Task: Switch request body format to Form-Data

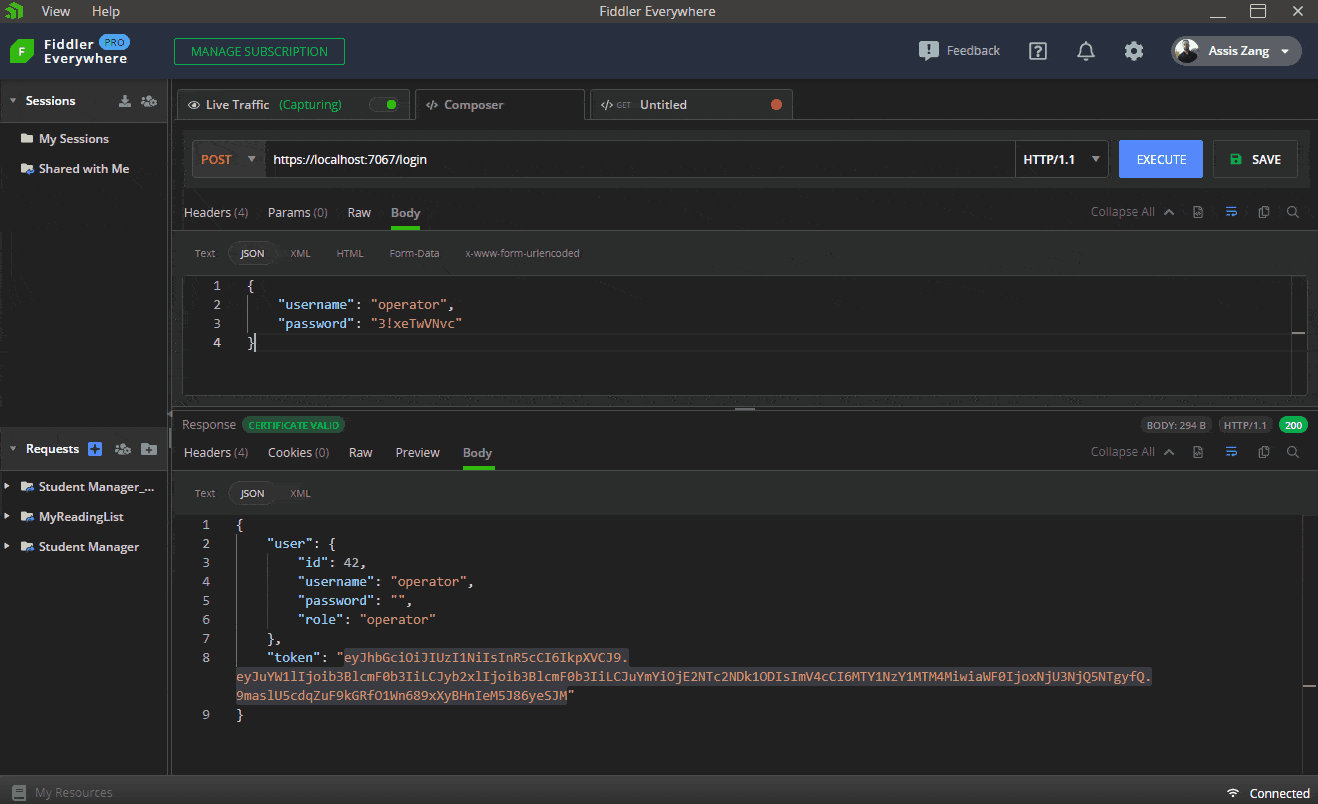Action: pyautogui.click(x=414, y=253)
